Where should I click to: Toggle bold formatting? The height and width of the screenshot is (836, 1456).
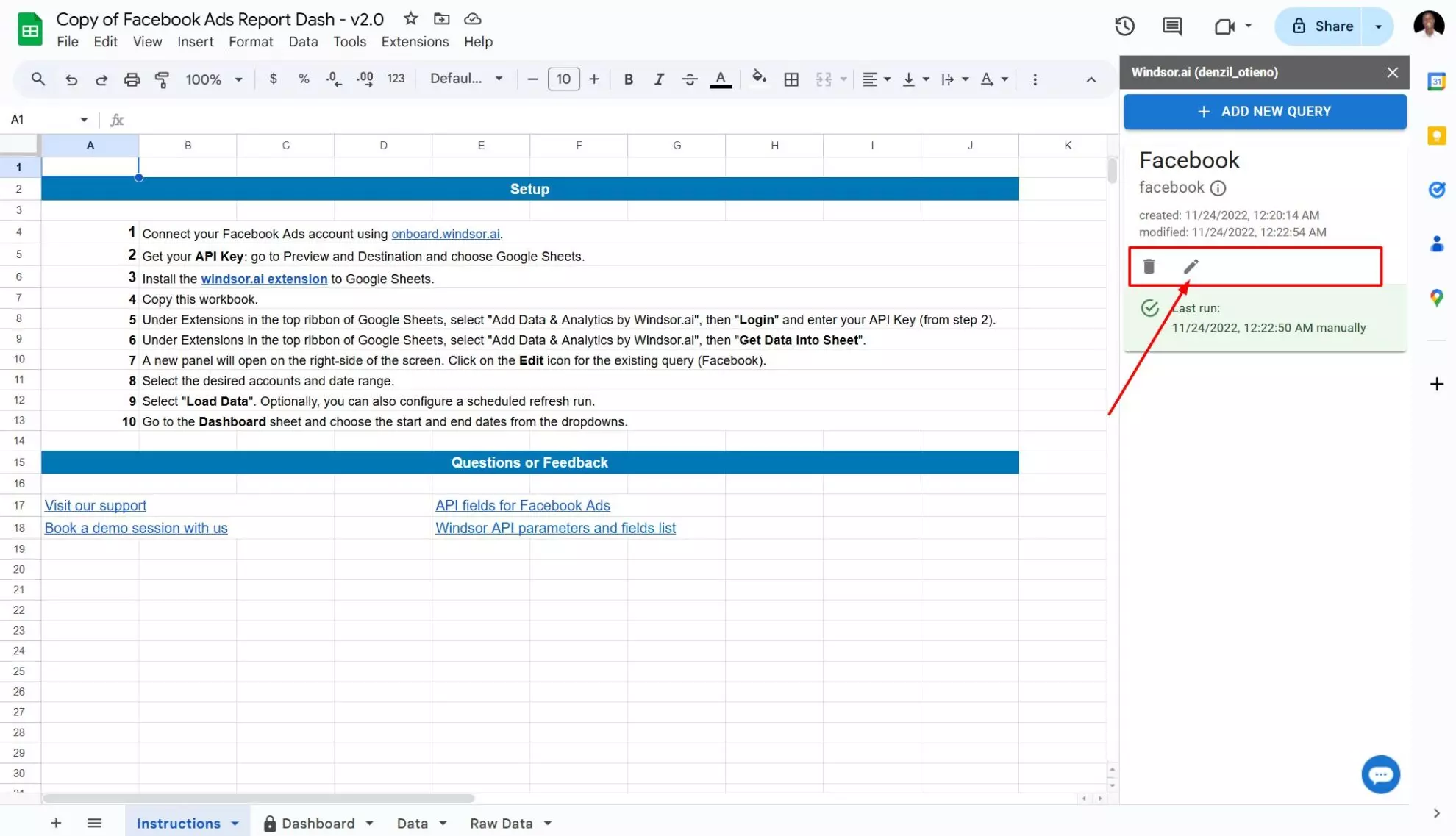click(628, 79)
